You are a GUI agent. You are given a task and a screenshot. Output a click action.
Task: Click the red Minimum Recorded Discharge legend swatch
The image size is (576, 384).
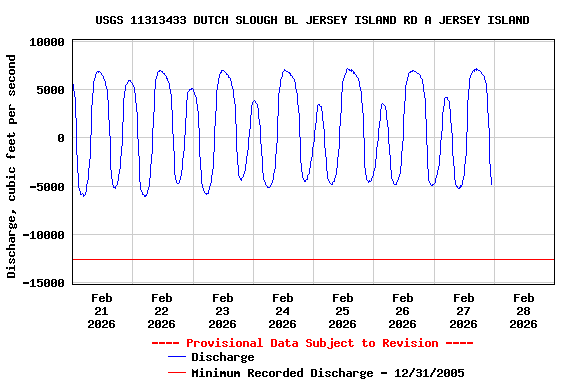177,373
